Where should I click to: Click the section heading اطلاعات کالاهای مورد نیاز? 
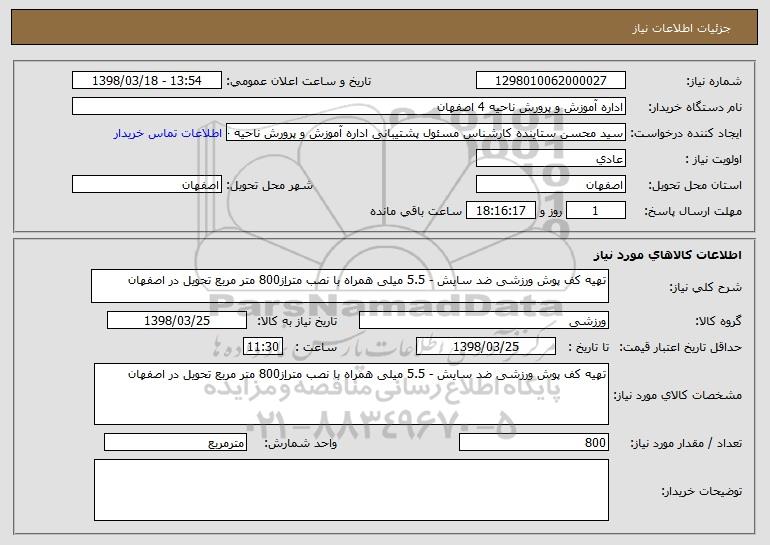667,255
